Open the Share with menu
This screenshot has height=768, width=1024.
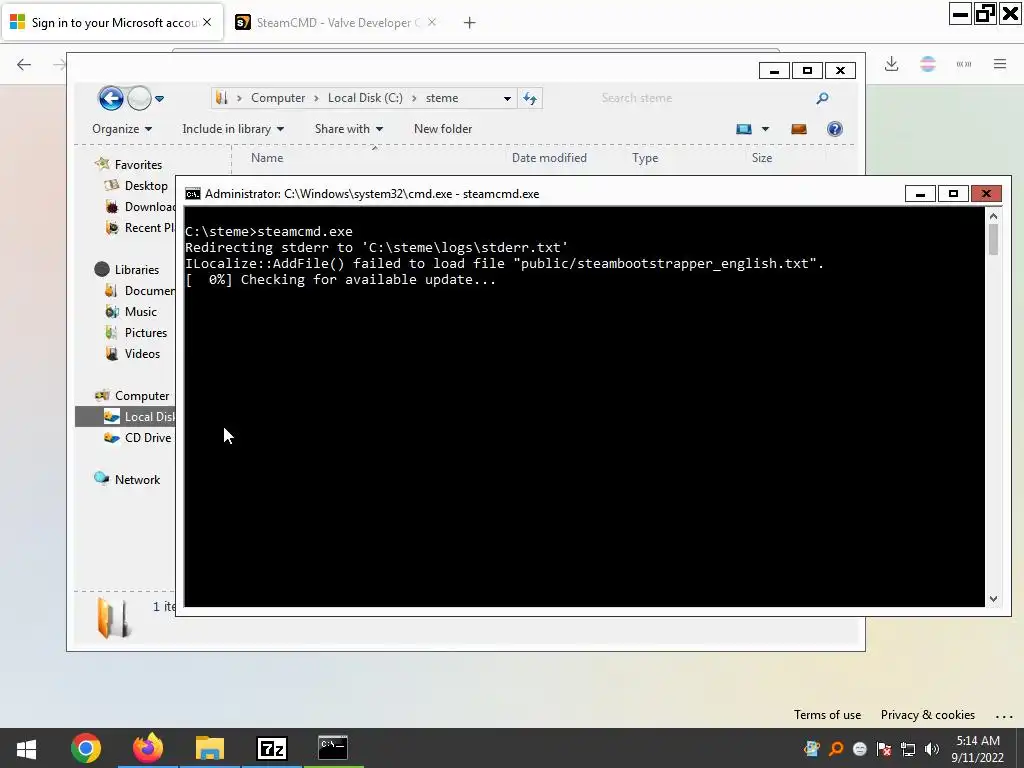coord(349,129)
